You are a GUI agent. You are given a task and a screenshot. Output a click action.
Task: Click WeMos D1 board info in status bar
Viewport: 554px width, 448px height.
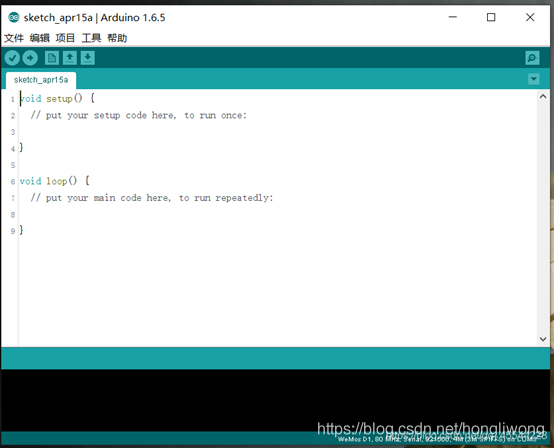pyautogui.click(x=437, y=439)
